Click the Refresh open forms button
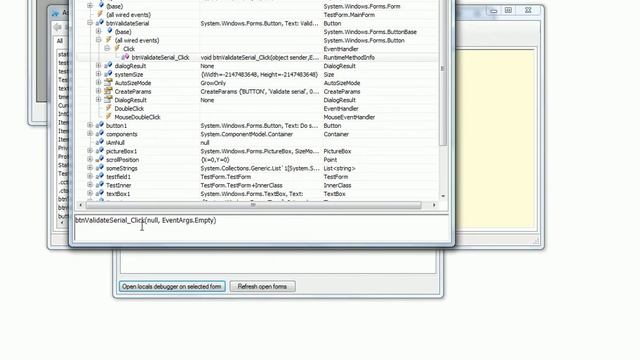This screenshot has width=640, height=360. click(x=262, y=287)
